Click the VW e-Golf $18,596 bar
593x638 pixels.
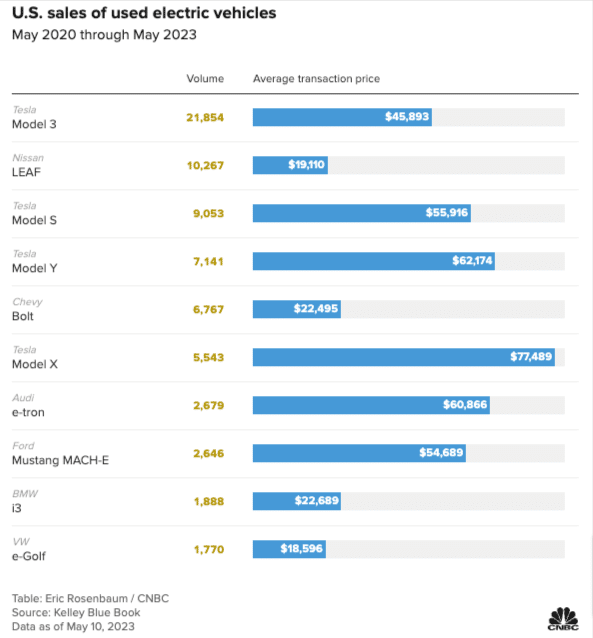pos(289,549)
